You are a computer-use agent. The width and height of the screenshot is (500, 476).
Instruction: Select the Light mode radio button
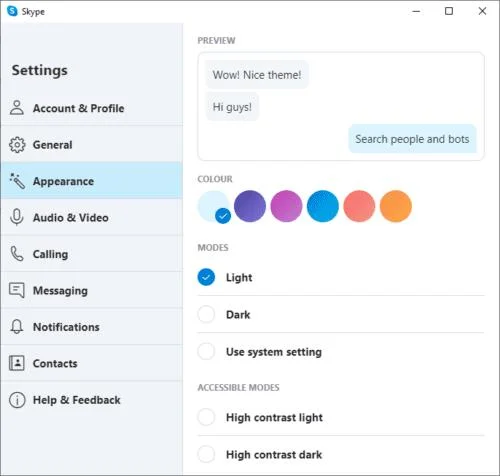(x=206, y=277)
